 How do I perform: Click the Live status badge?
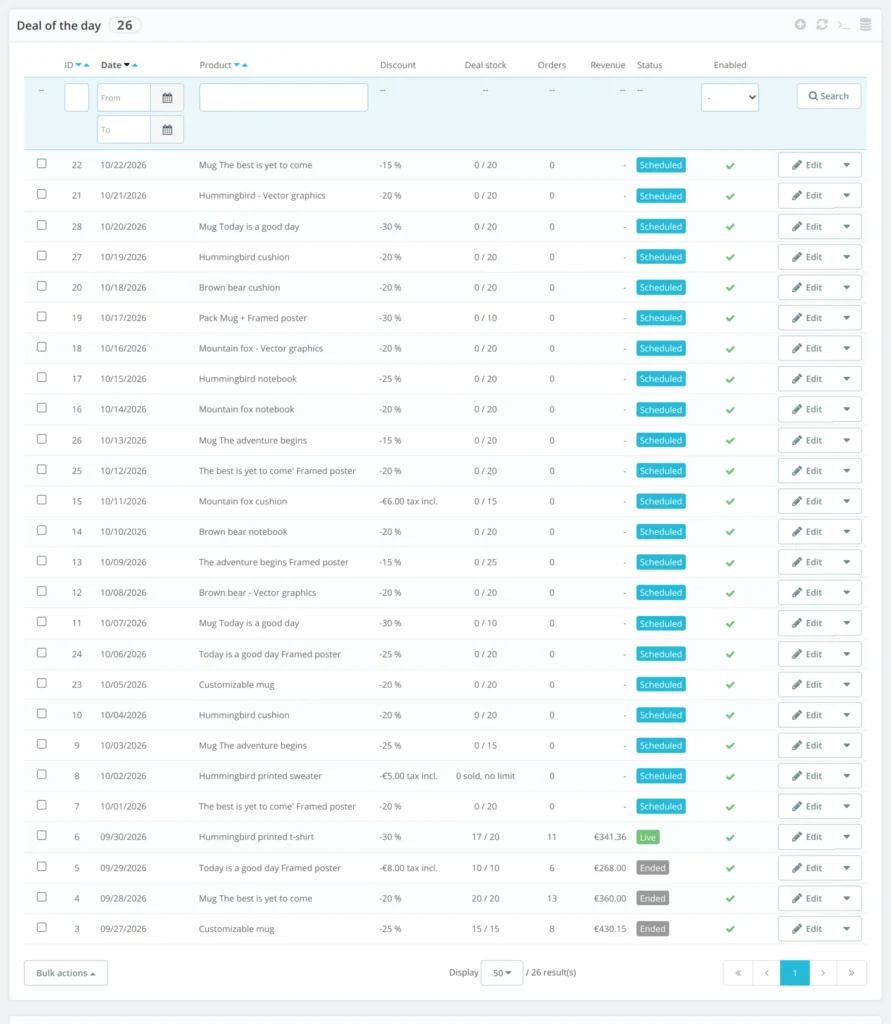click(x=648, y=837)
